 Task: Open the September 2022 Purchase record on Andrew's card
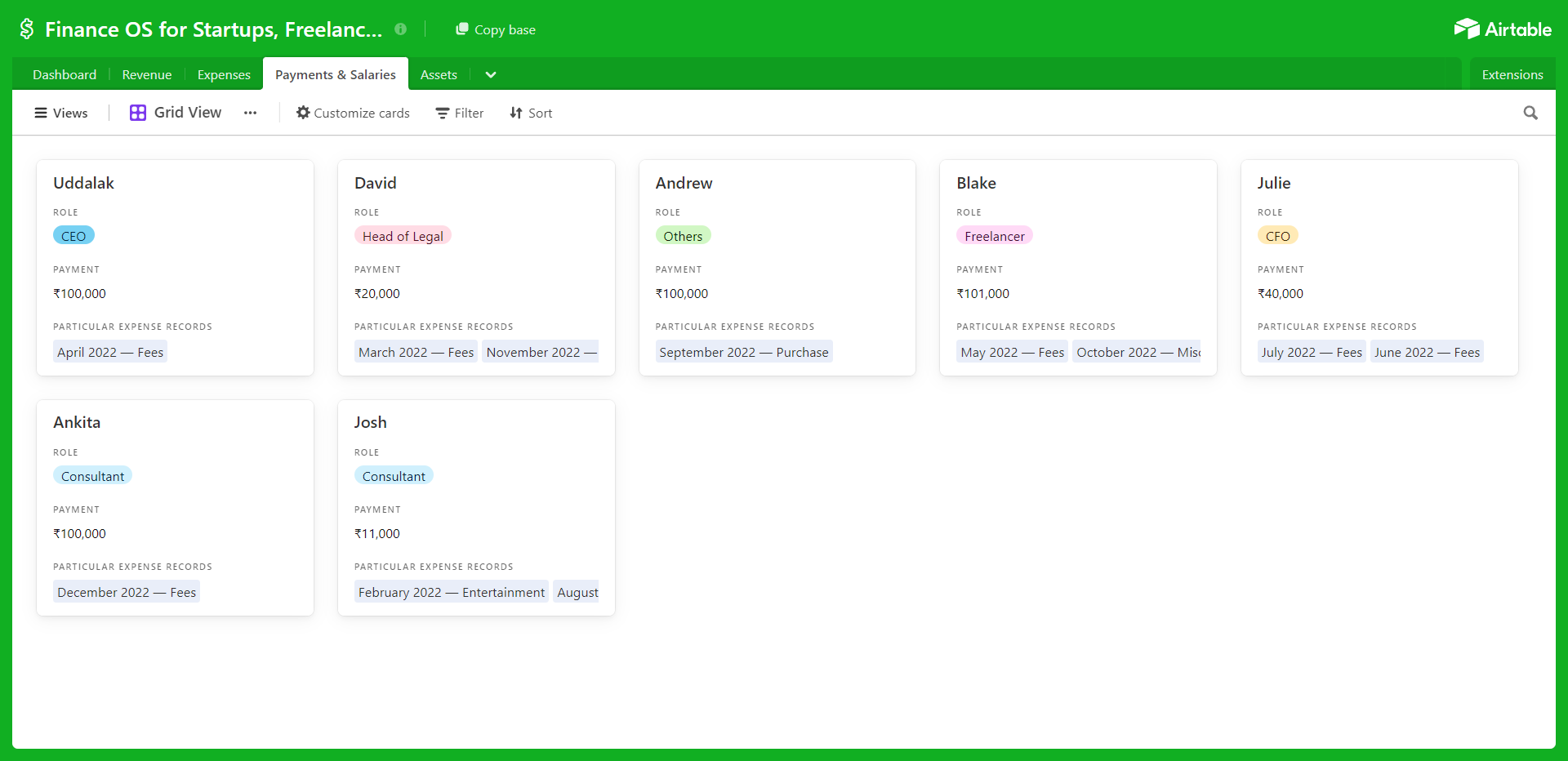[742, 352]
